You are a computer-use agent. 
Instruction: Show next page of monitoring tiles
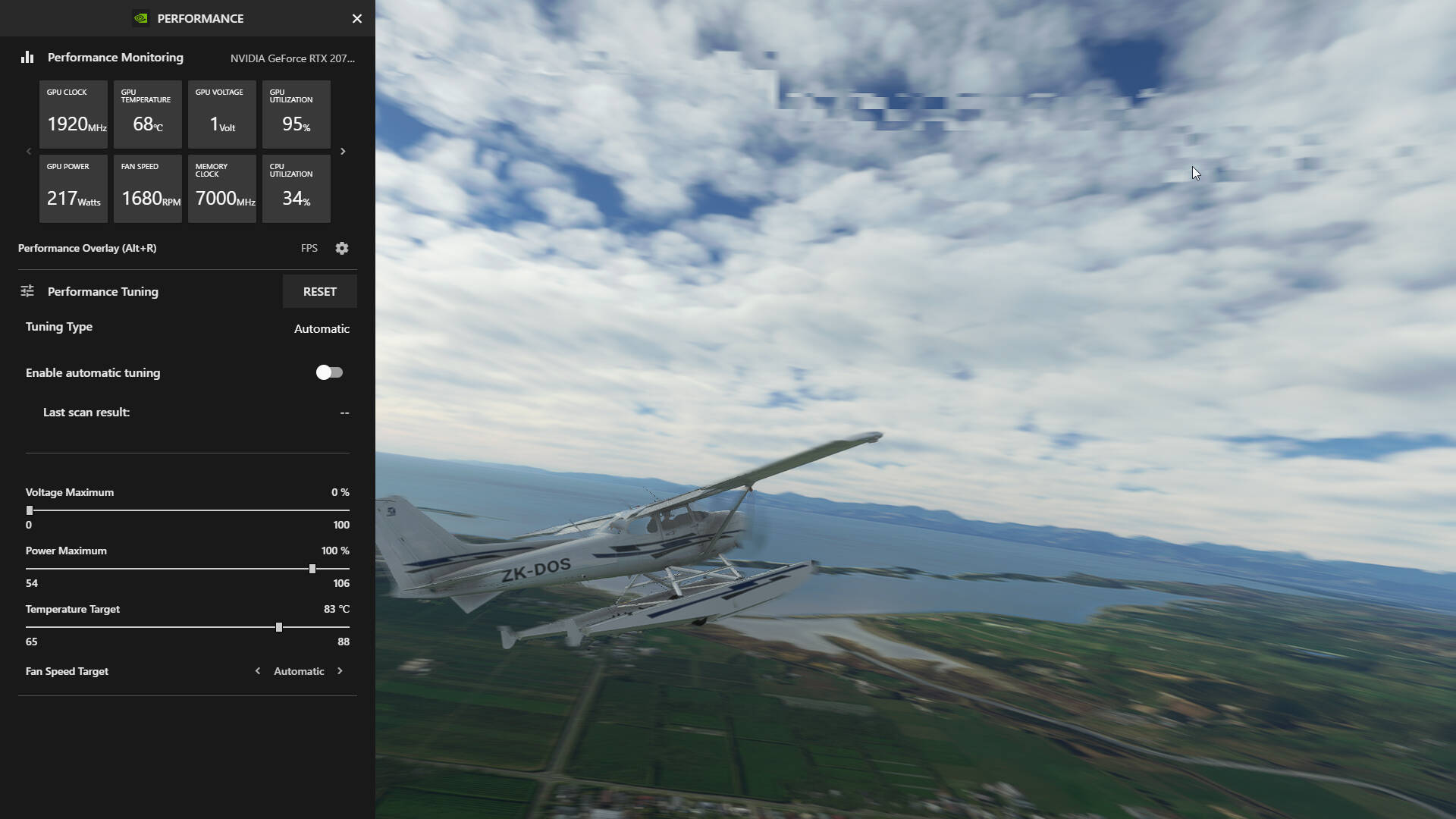coord(343,152)
